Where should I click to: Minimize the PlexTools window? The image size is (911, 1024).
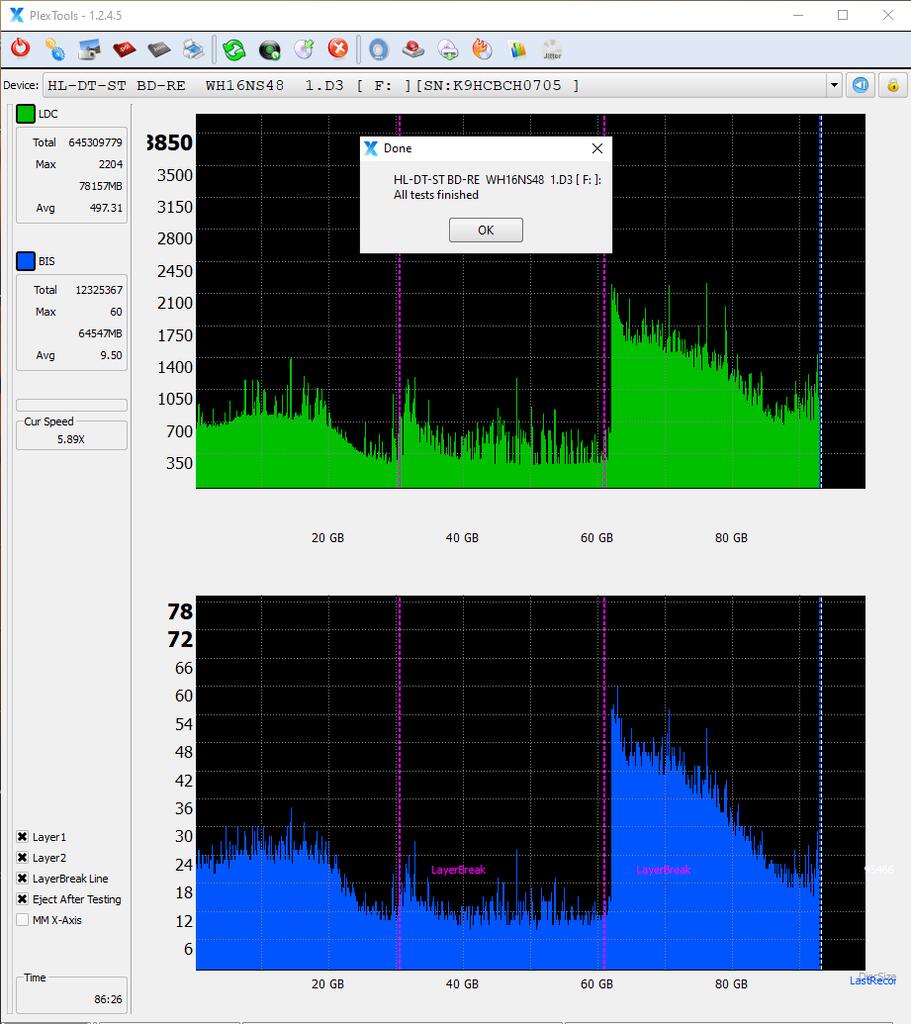(798, 15)
